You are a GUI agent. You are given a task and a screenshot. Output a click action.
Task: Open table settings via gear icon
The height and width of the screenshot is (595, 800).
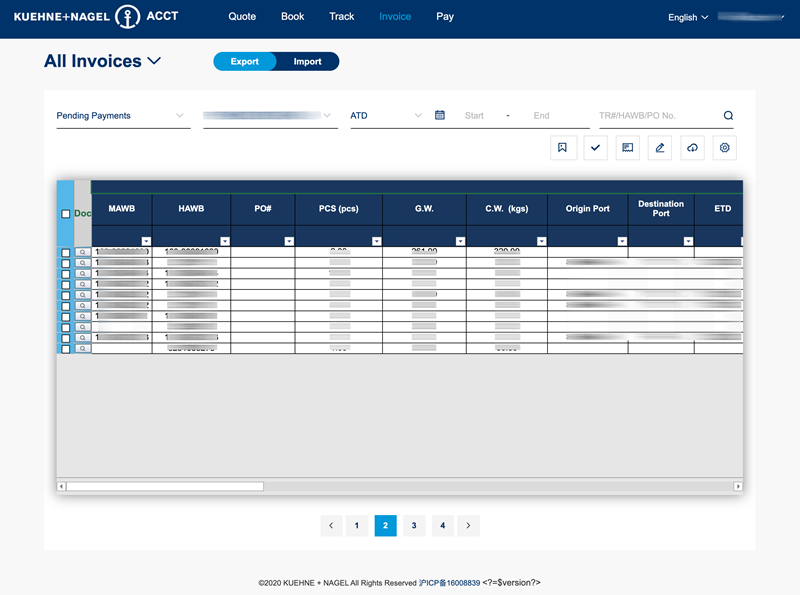tap(725, 148)
